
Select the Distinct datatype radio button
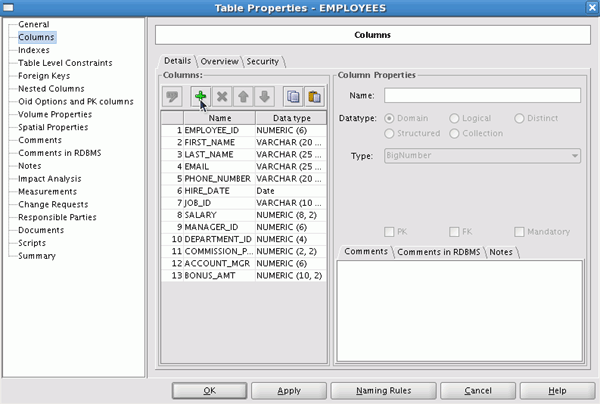pos(519,118)
